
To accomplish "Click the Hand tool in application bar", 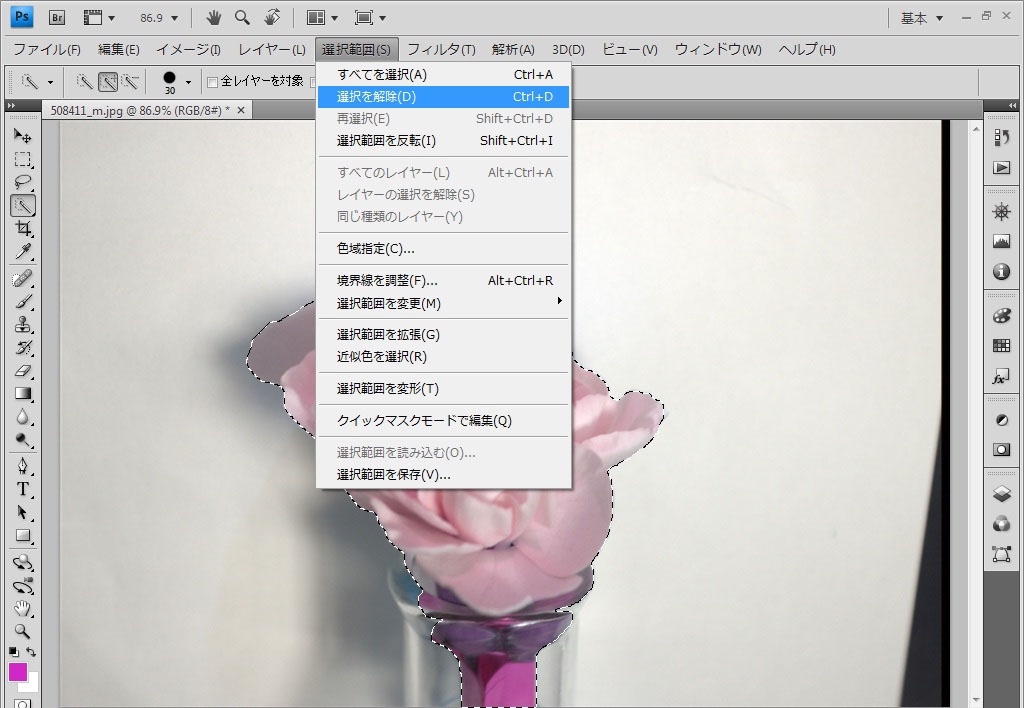I will coord(213,18).
